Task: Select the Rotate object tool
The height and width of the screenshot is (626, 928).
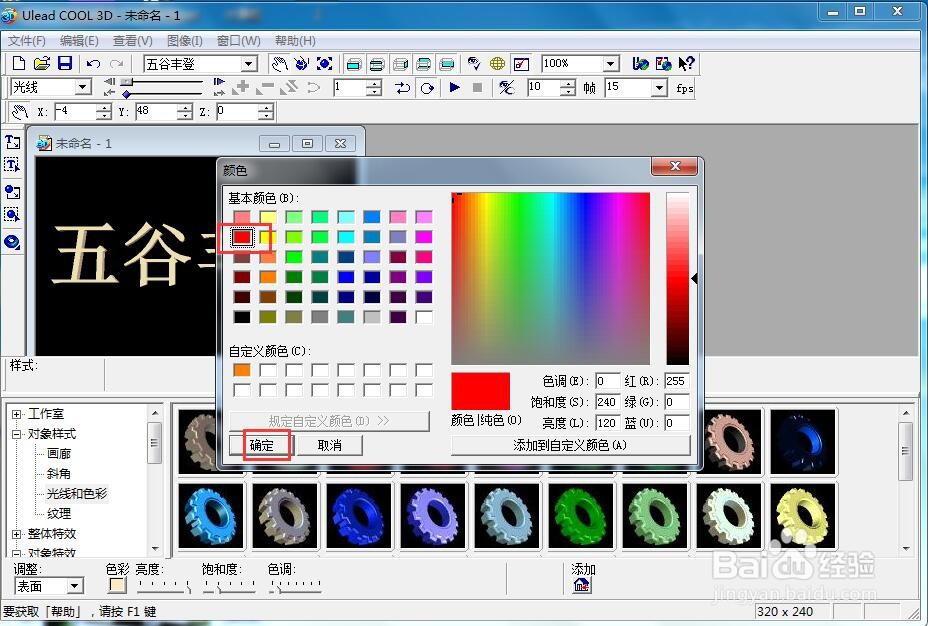Action: click(301, 63)
